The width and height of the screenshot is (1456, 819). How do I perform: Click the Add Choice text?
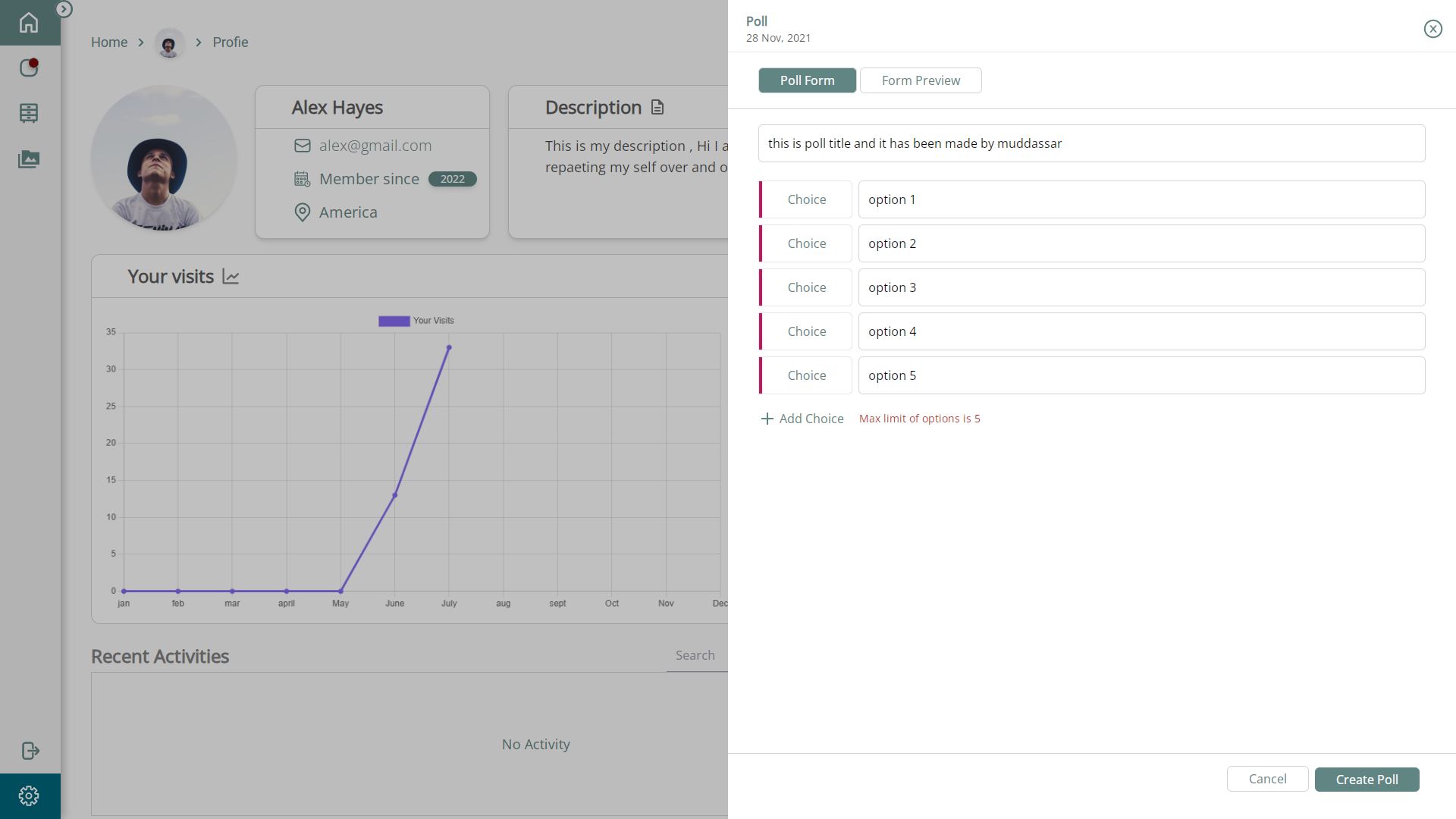(x=811, y=419)
